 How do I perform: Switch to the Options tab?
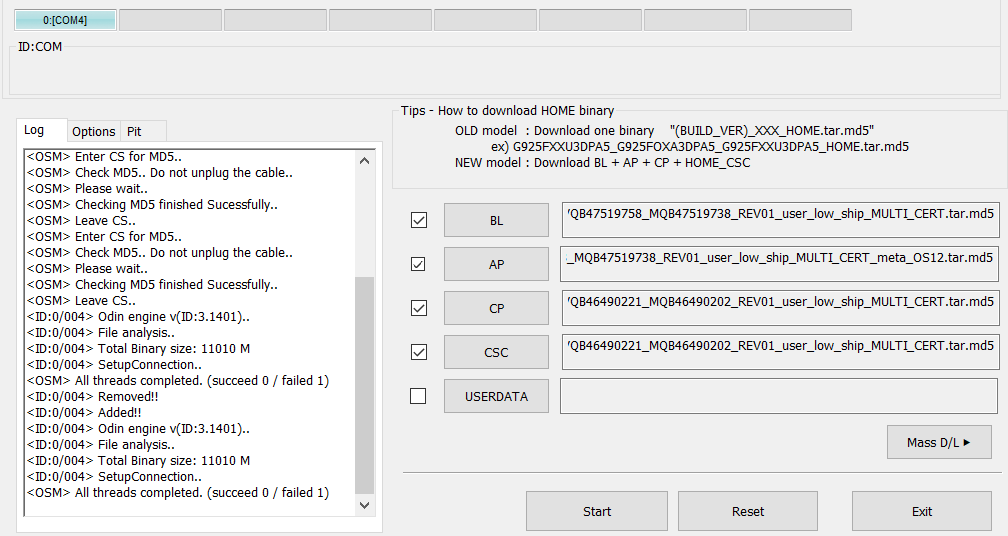(x=94, y=131)
